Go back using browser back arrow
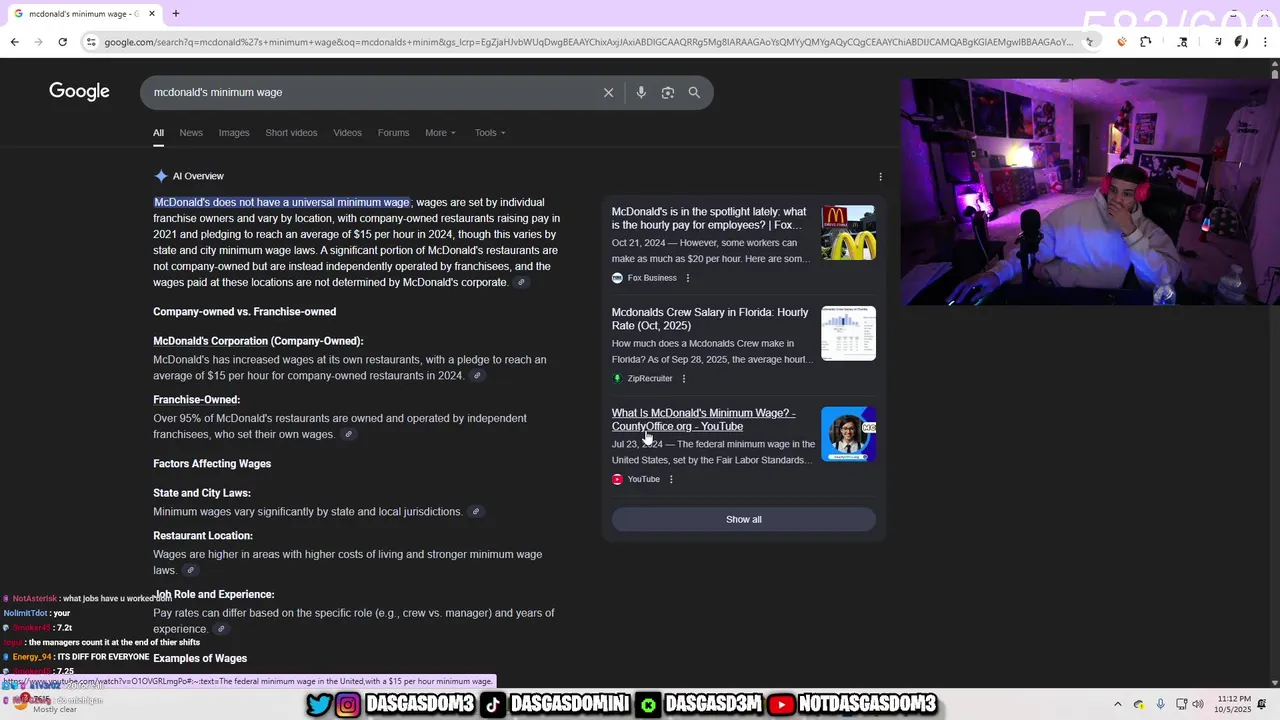 pyautogui.click(x=14, y=42)
